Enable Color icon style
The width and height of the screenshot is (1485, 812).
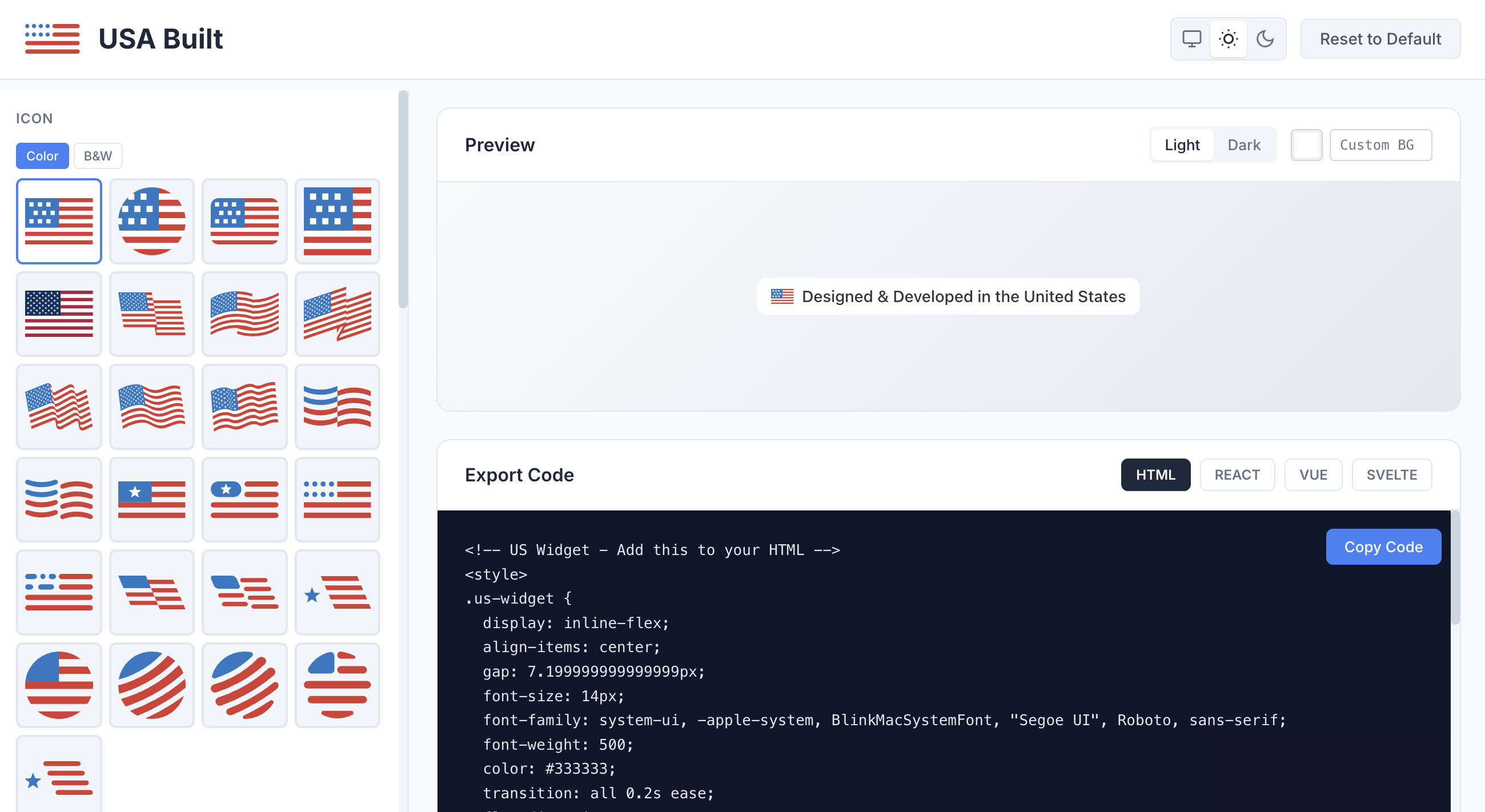(42, 155)
